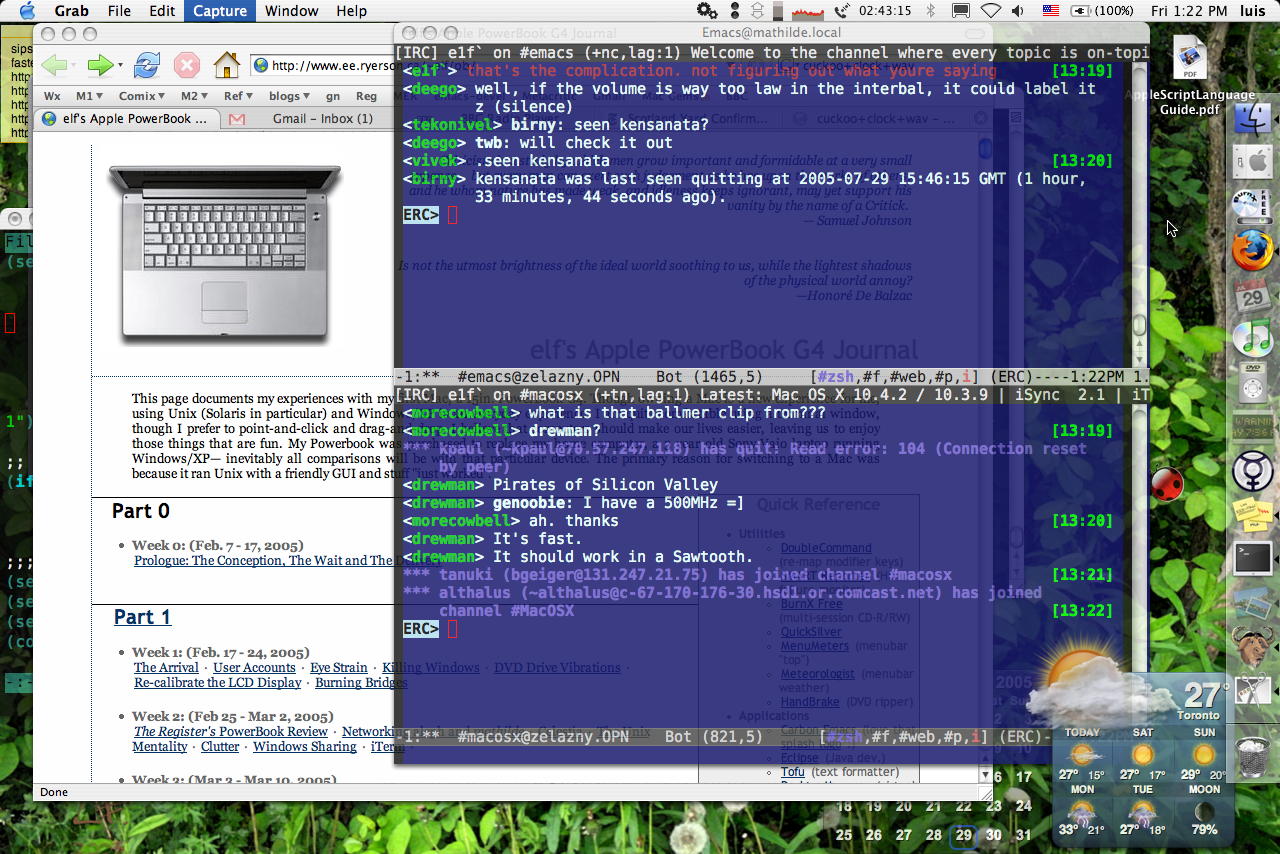Screen dimensions: 1280x854
Task: Click the Bluetooth menu bar icon
Action: point(930,11)
